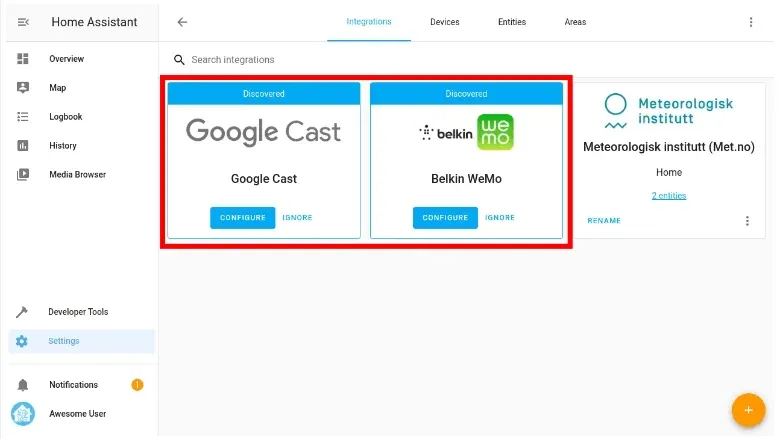Click the Home Assistant title

click(94, 22)
